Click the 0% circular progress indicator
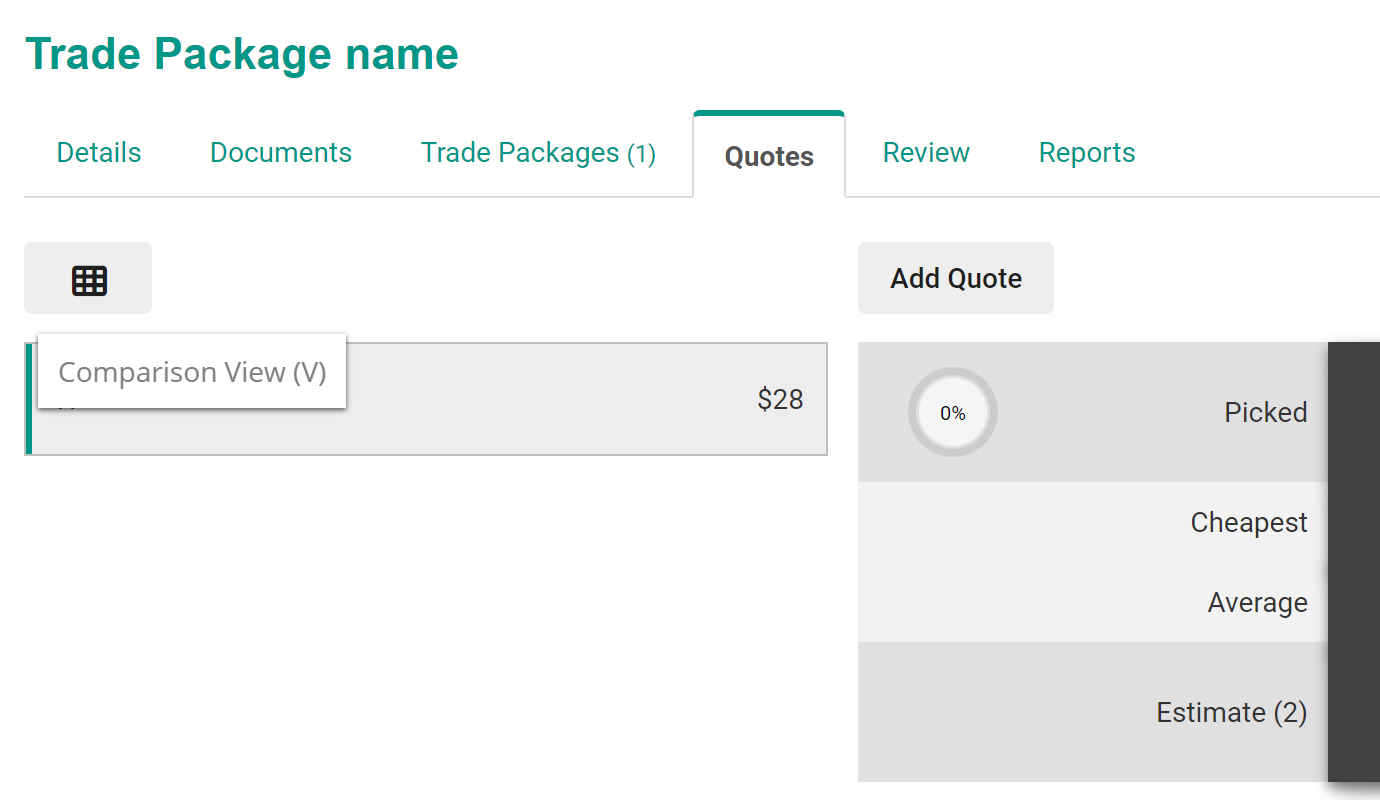Viewport: 1380px width, 800px height. click(x=952, y=413)
